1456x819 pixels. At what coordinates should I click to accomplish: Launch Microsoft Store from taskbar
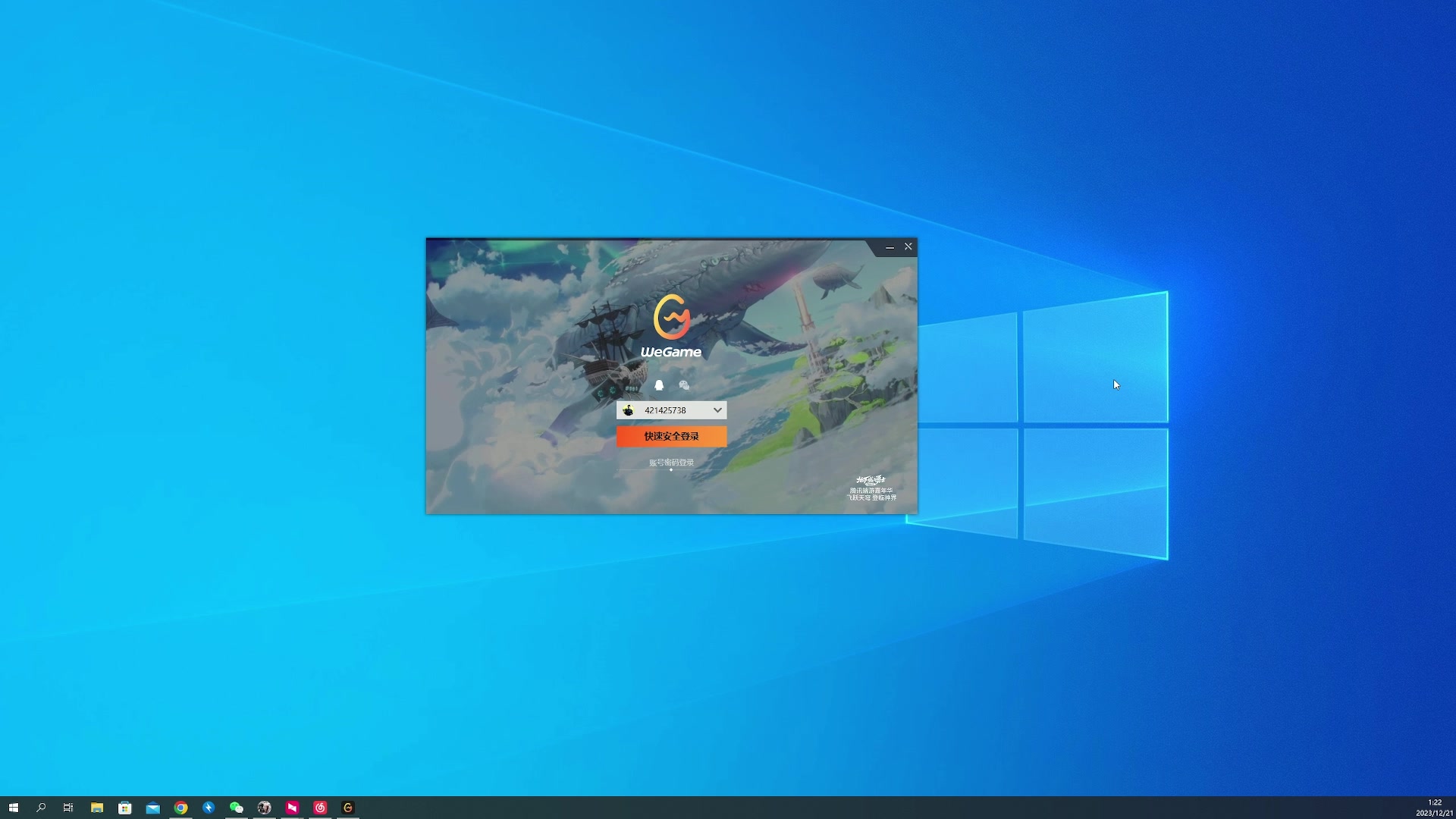pos(125,808)
